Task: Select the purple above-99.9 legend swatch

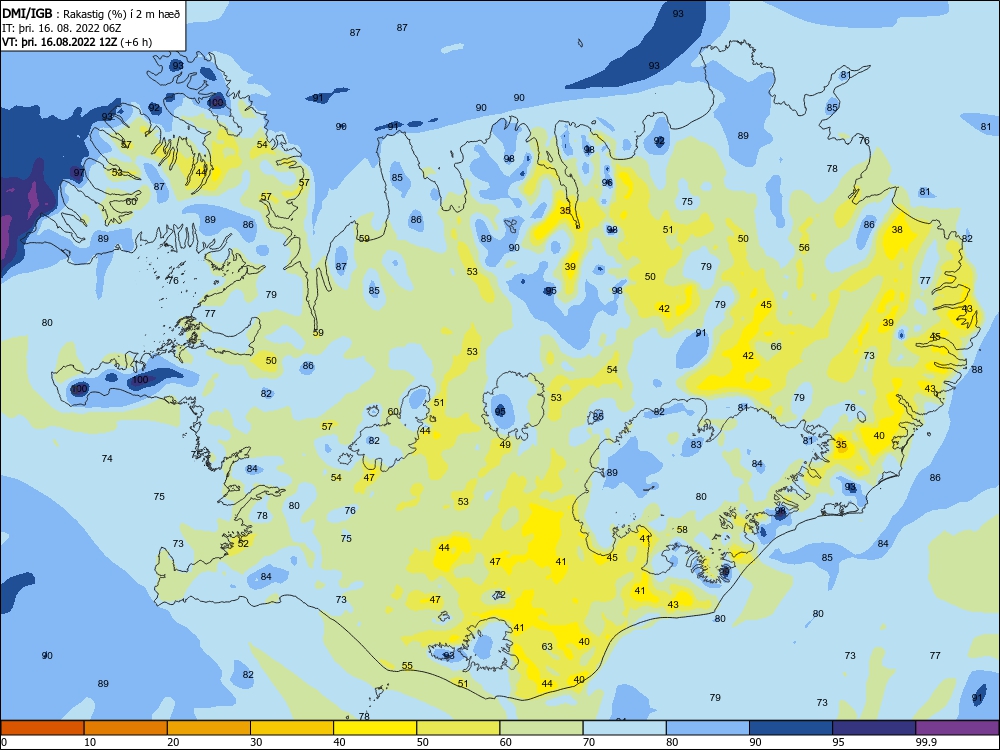Action: [957, 728]
